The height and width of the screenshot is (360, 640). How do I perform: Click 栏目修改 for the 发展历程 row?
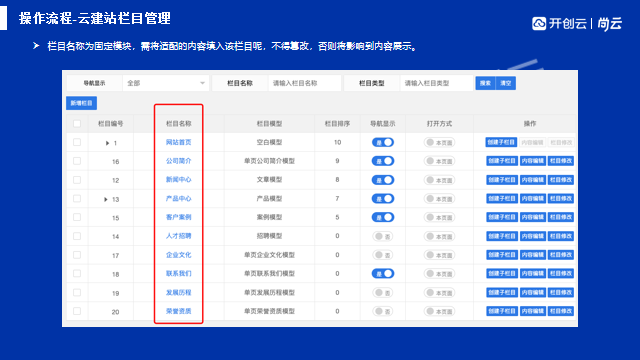[561, 292]
